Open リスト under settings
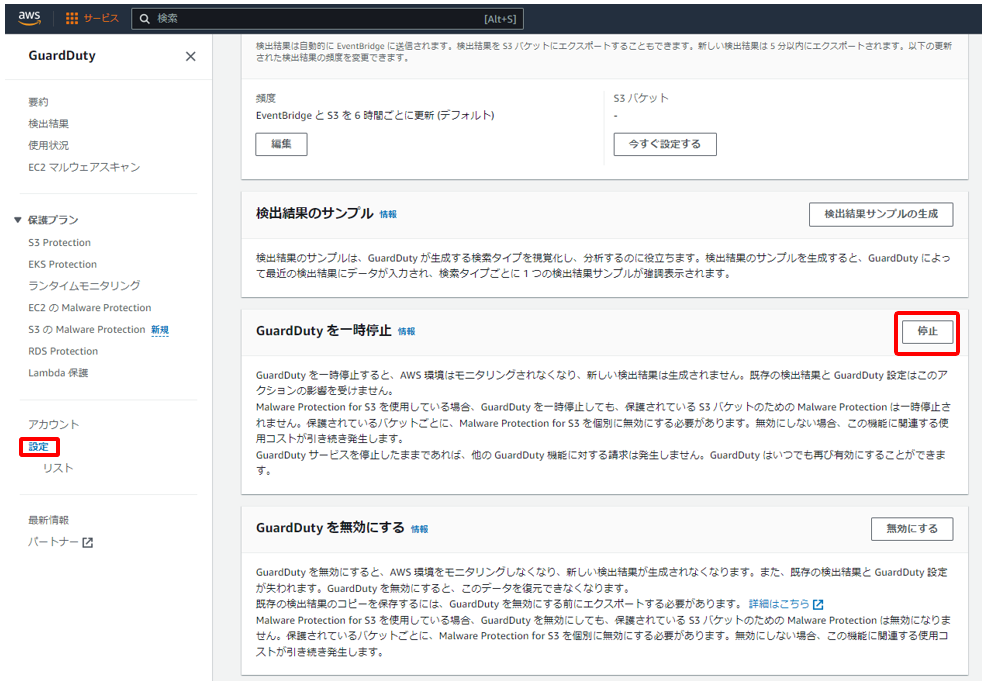982x681 pixels. tap(58, 468)
